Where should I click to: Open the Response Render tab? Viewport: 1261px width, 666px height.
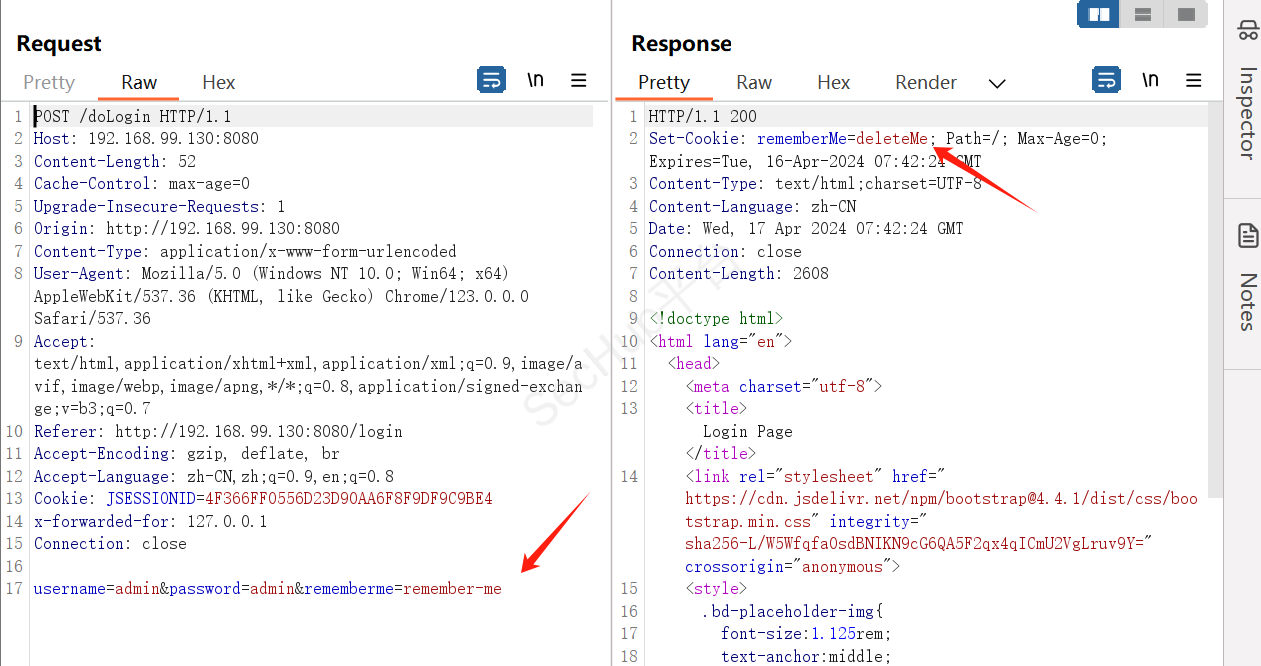tap(926, 82)
